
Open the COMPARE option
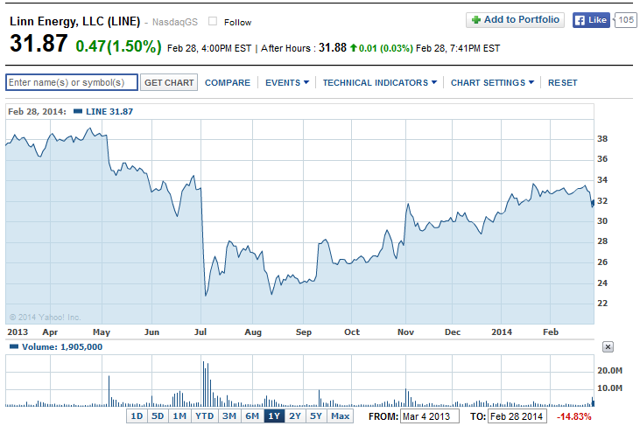tap(227, 83)
